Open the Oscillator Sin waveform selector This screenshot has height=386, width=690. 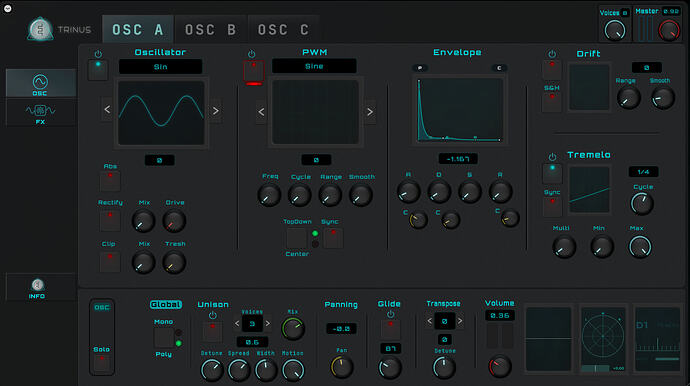coord(161,67)
